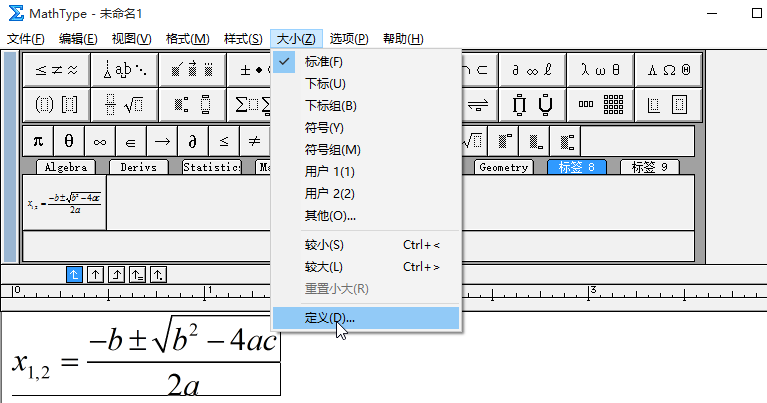Screen dimensions: 767x403
Task: Open the relational symbols palette (≤ ≠ ≈)
Action: pyautogui.click(x=56, y=70)
